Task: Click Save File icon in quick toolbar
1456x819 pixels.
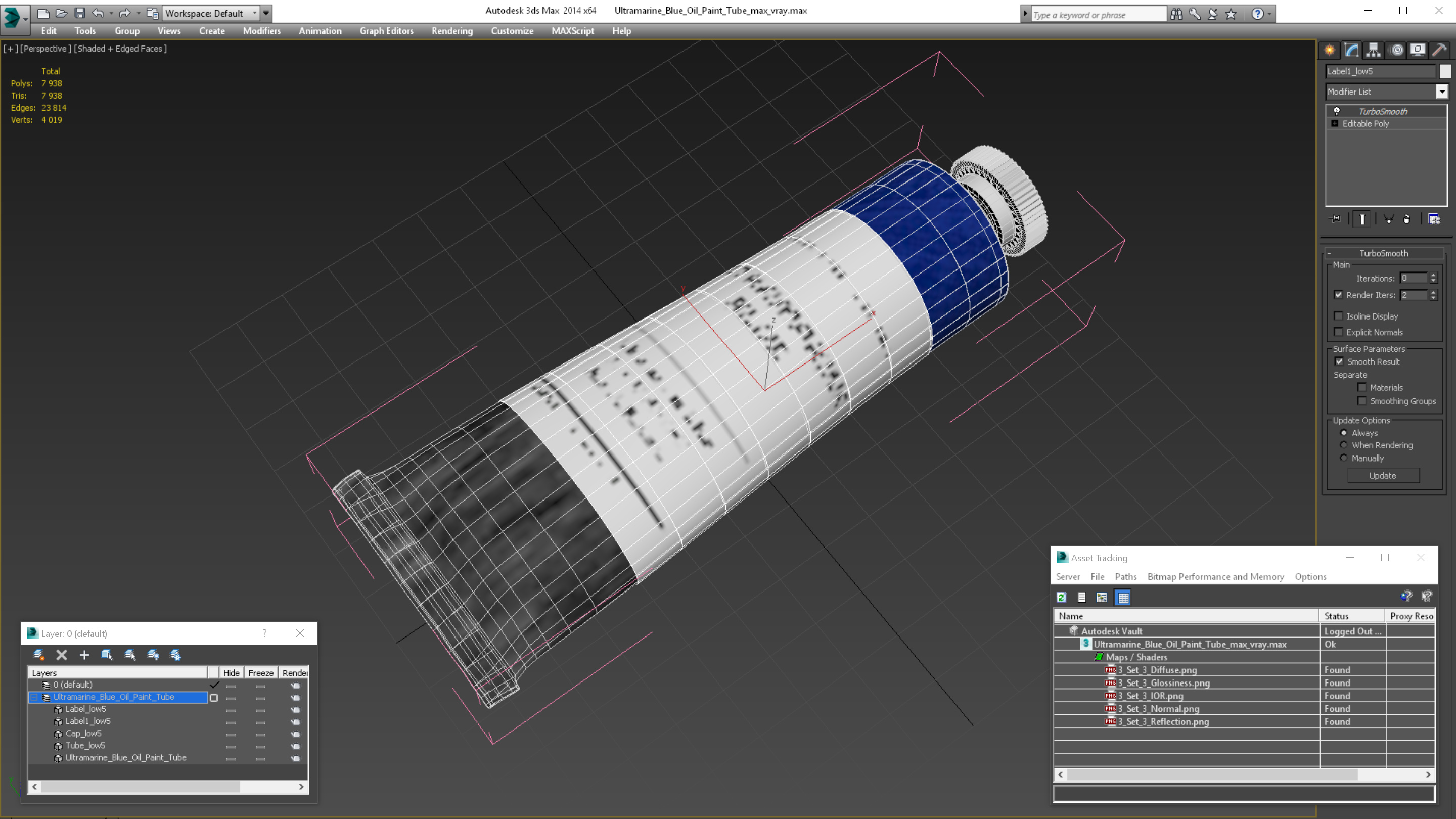Action: tap(80, 13)
